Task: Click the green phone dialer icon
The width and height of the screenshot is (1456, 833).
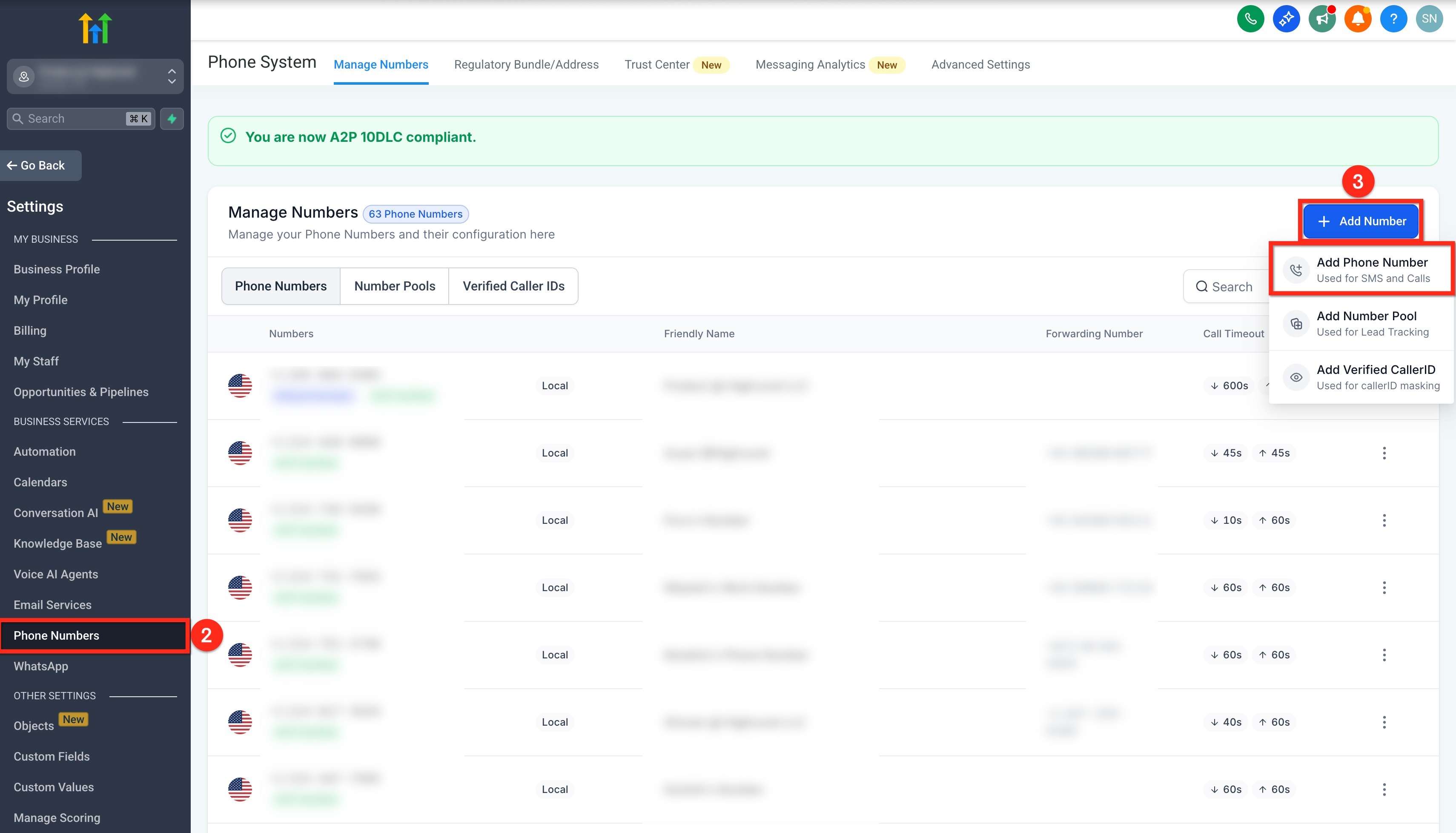Action: (1250, 19)
